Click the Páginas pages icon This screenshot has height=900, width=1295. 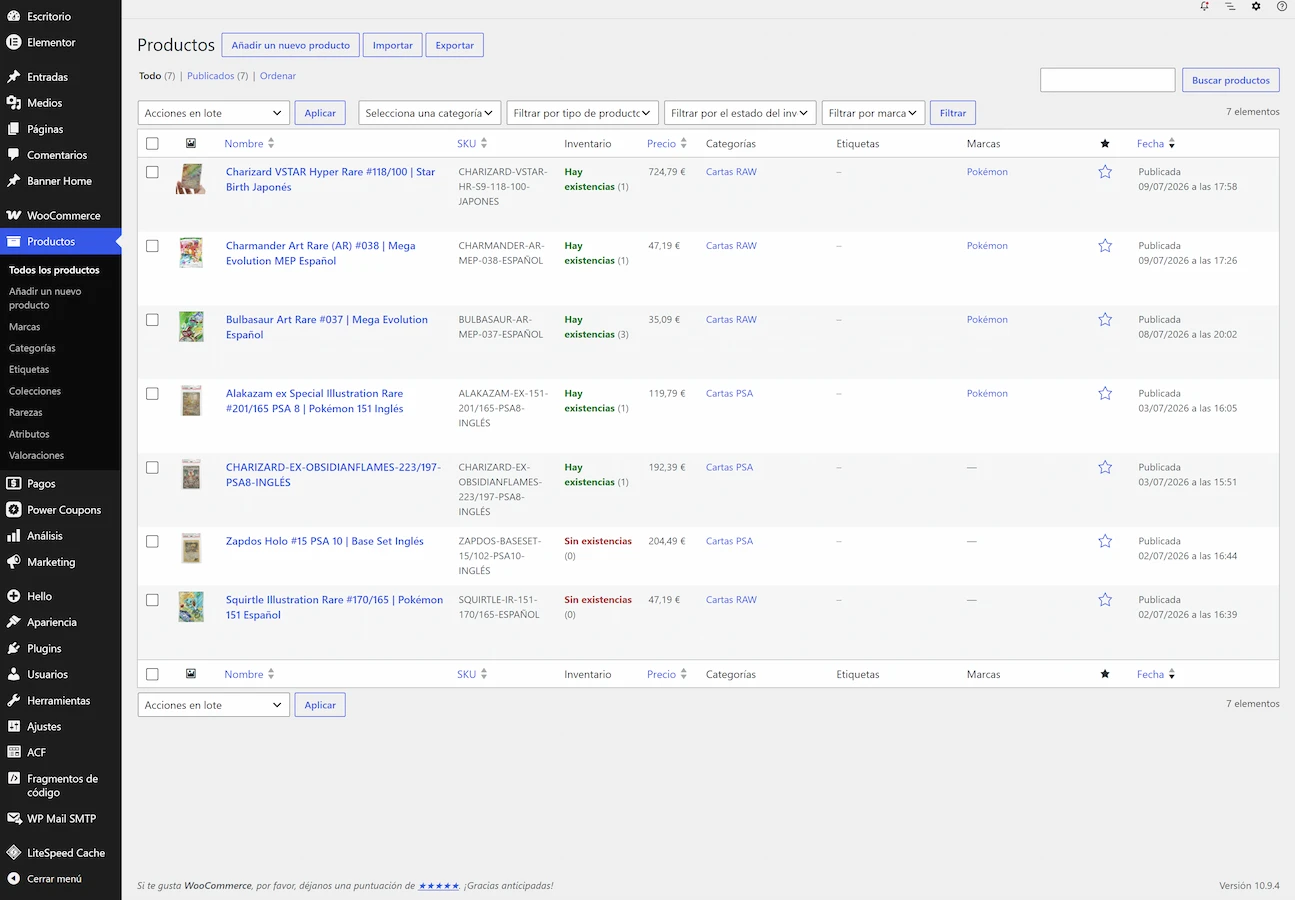tap(14, 129)
